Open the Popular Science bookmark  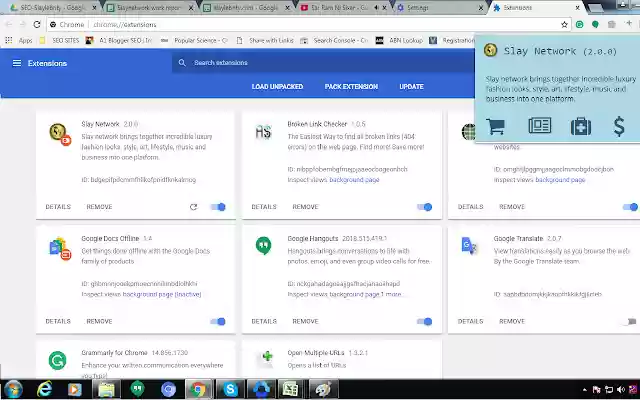(x=194, y=40)
